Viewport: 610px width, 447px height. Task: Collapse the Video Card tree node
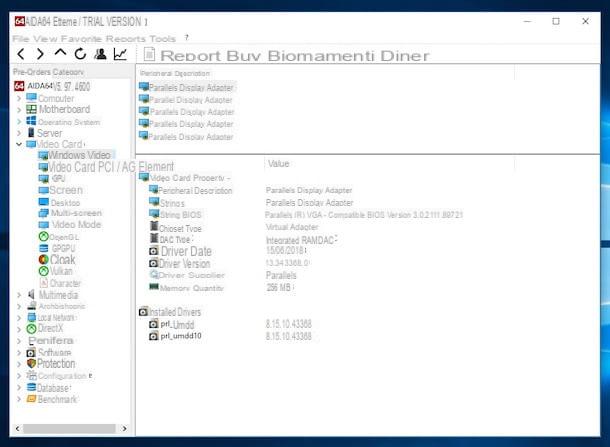coord(19,144)
